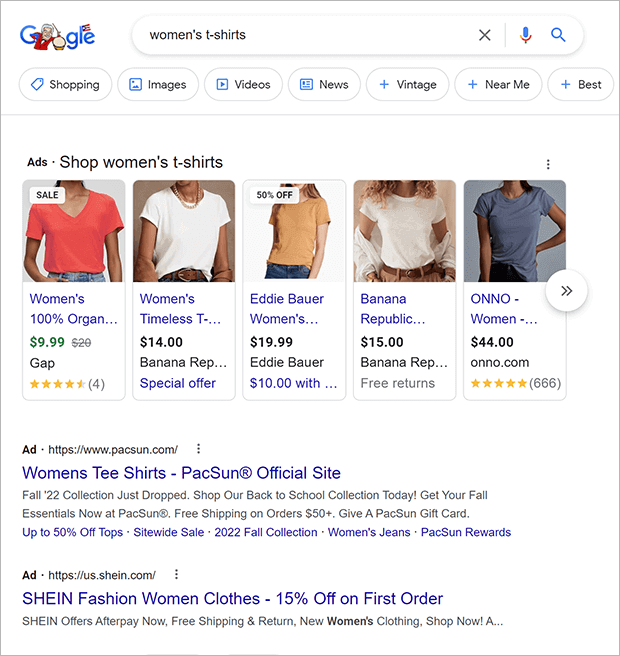Screen dimensions: 620x656
Task: Click the https://www.pacsun.com/ URL text
Action: (x=113, y=450)
